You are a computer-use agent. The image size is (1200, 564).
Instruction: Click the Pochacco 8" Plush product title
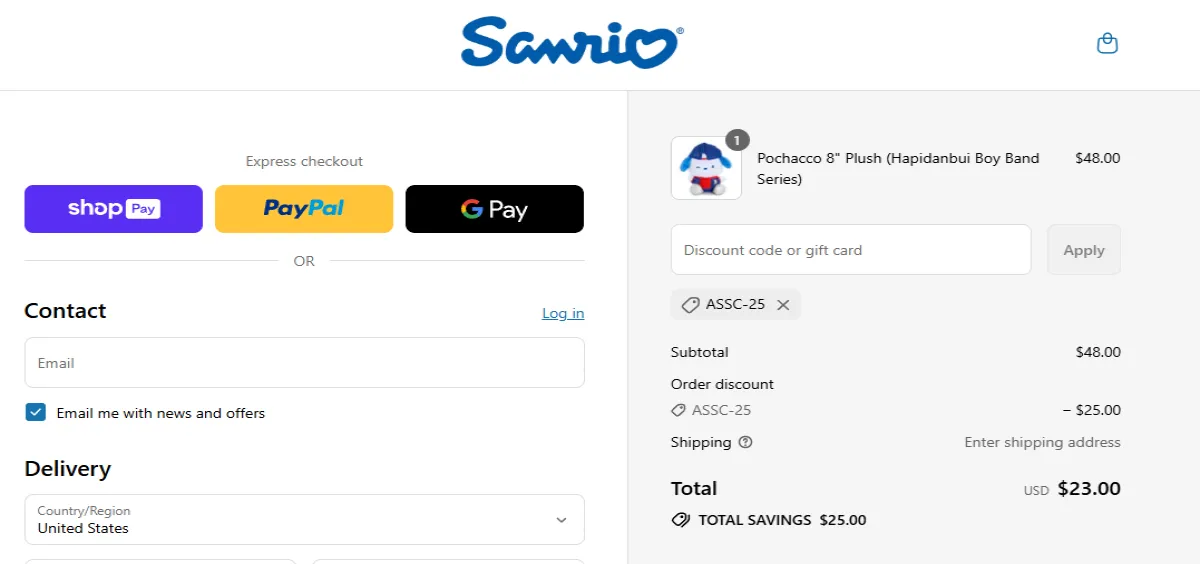tap(898, 169)
